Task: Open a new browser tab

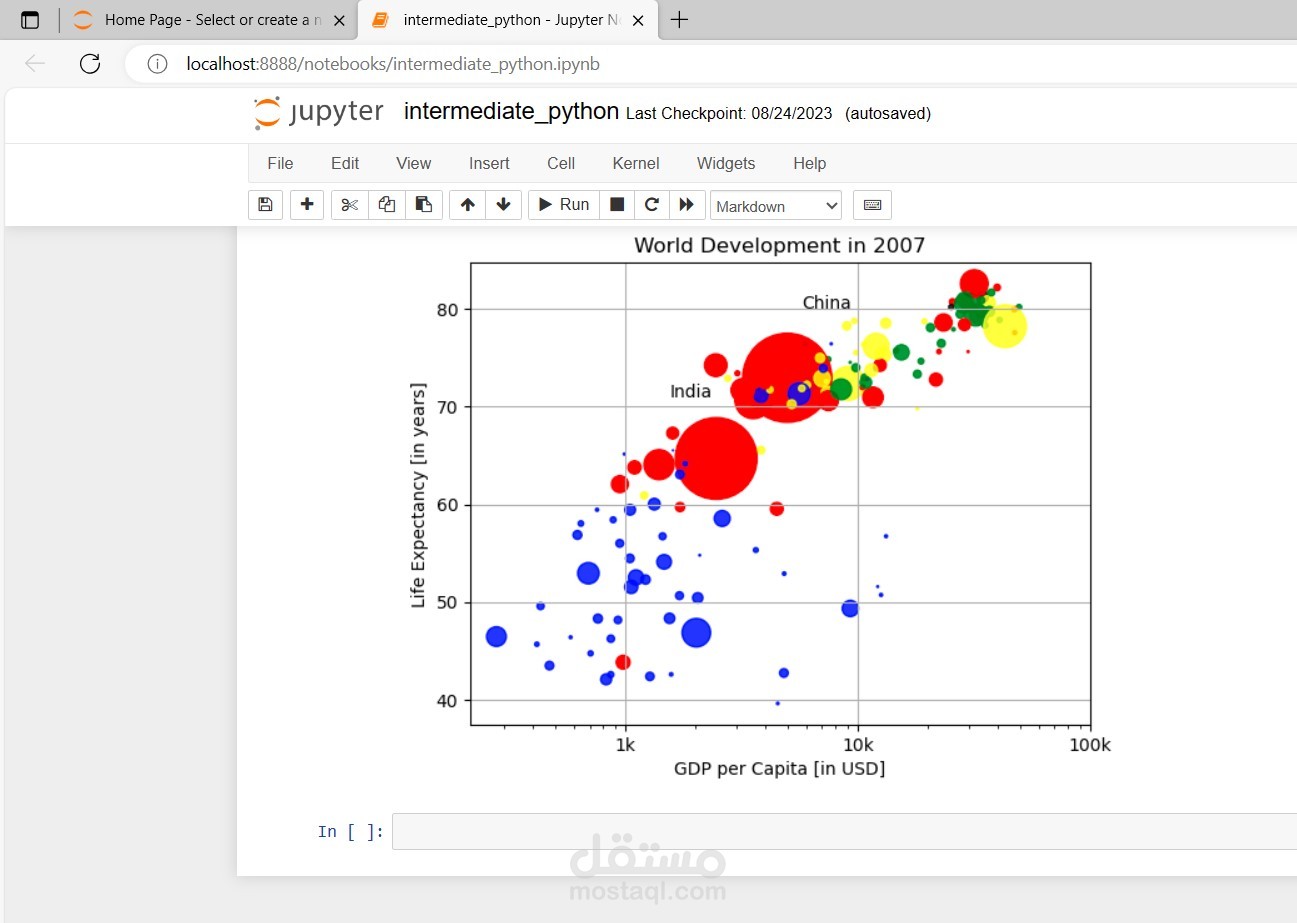Action: click(679, 19)
